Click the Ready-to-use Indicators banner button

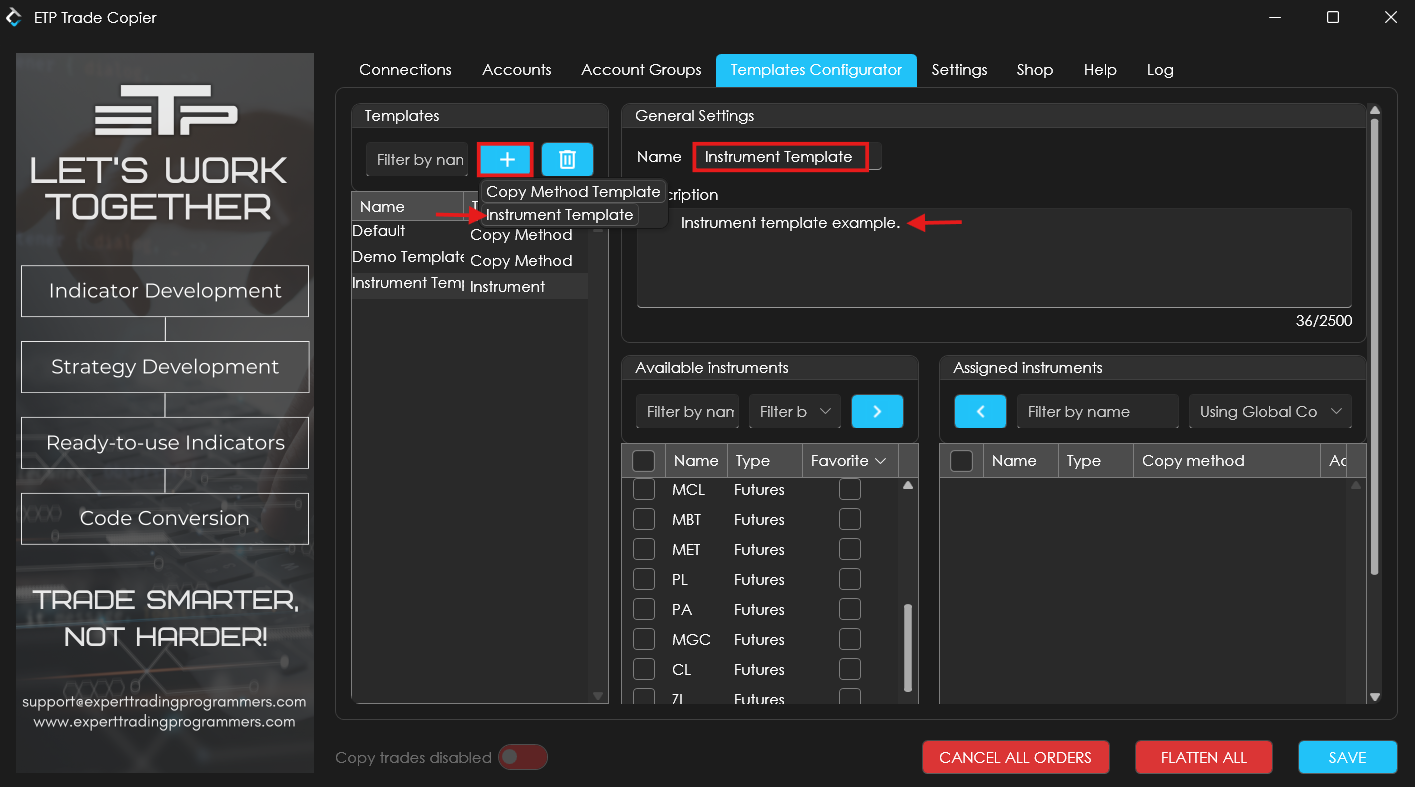(165, 443)
